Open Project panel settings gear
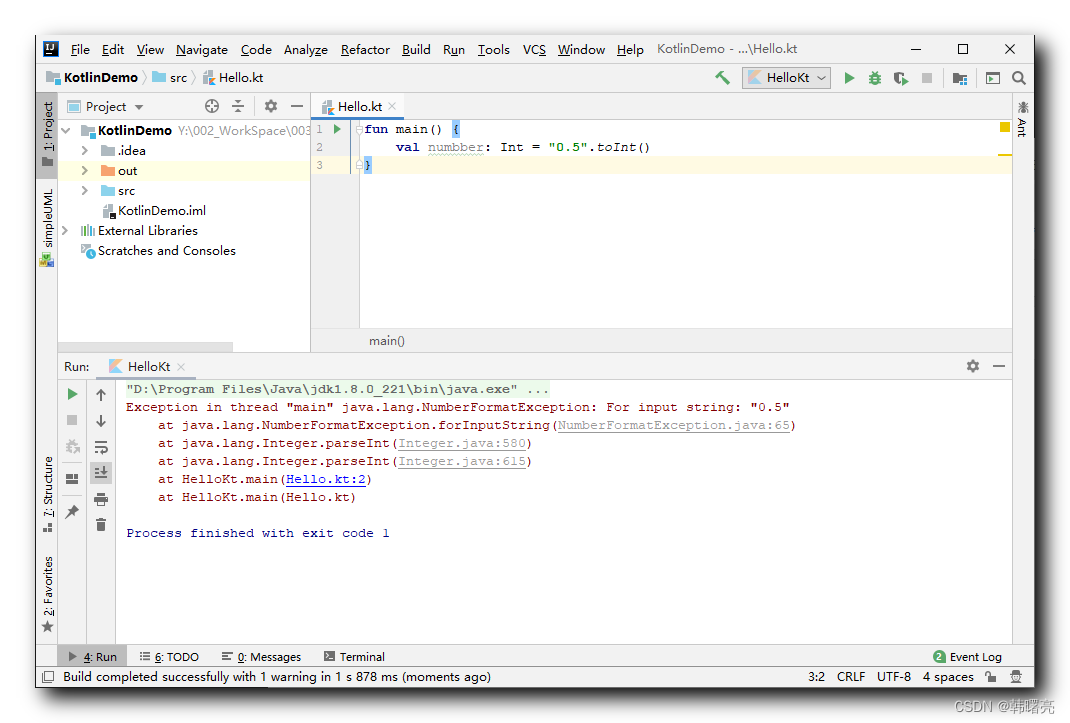 (271, 106)
